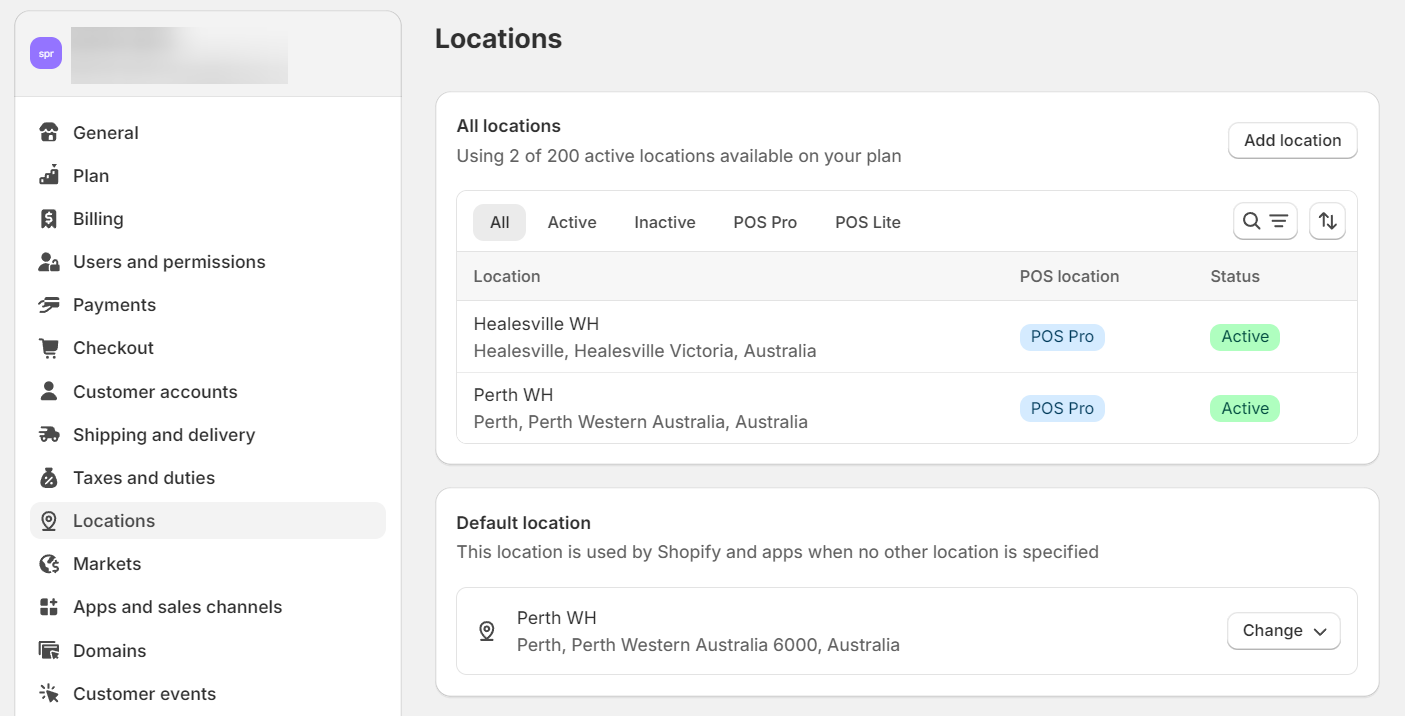Click the store avatar in the sidebar header

tap(46, 53)
